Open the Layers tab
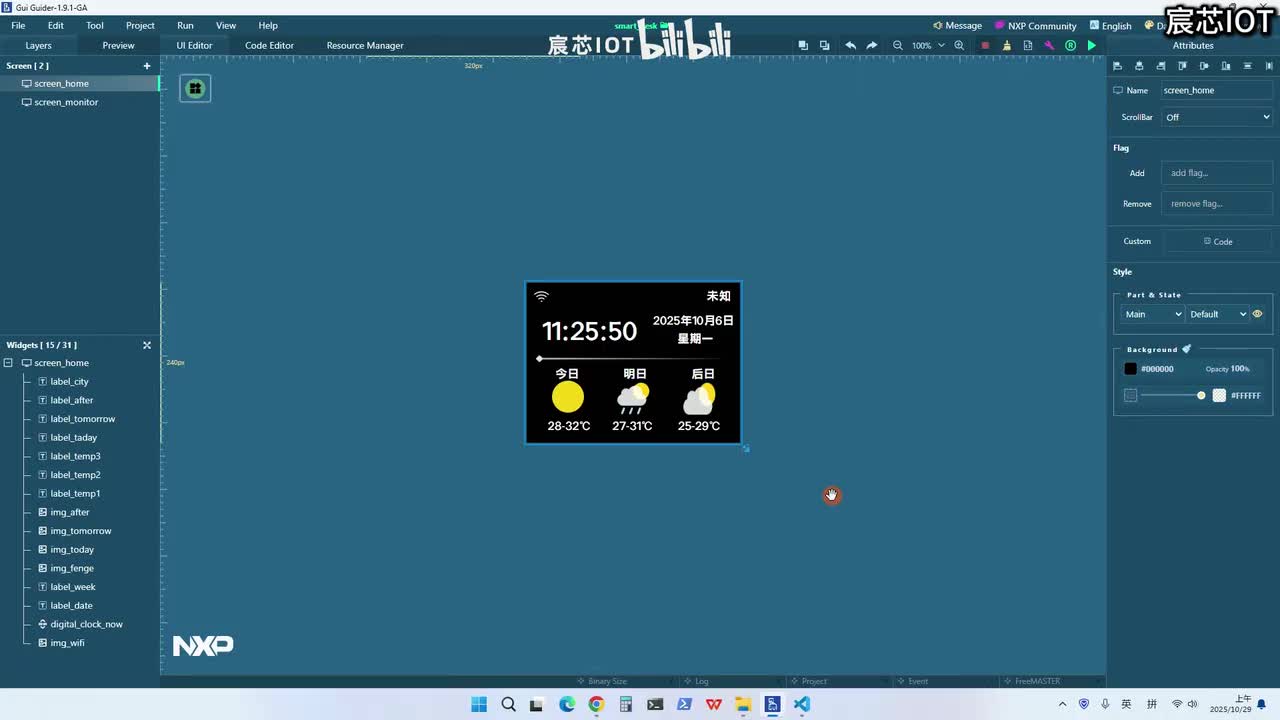The width and height of the screenshot is (1280, 720). point(38,45)
